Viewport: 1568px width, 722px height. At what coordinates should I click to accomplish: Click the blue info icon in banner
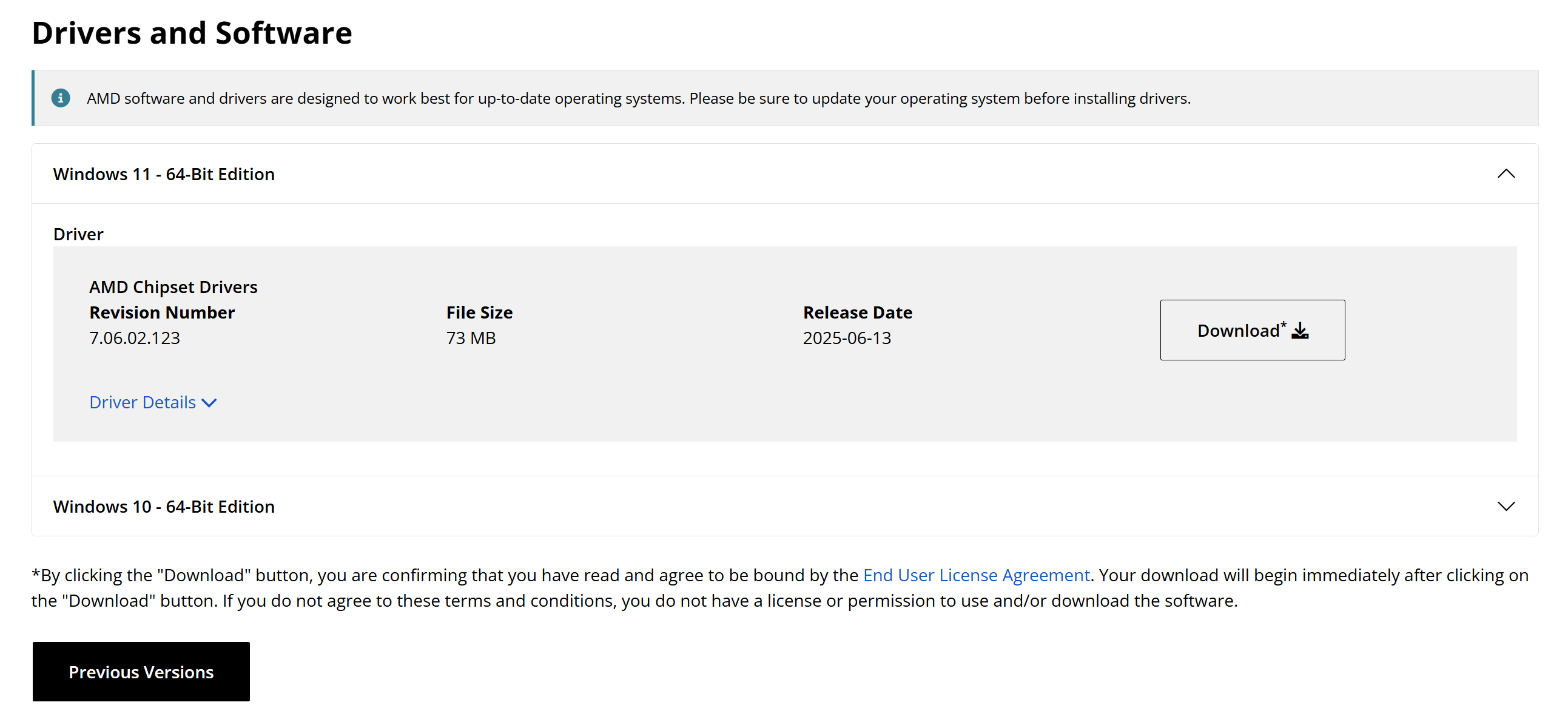click(60, 98)
